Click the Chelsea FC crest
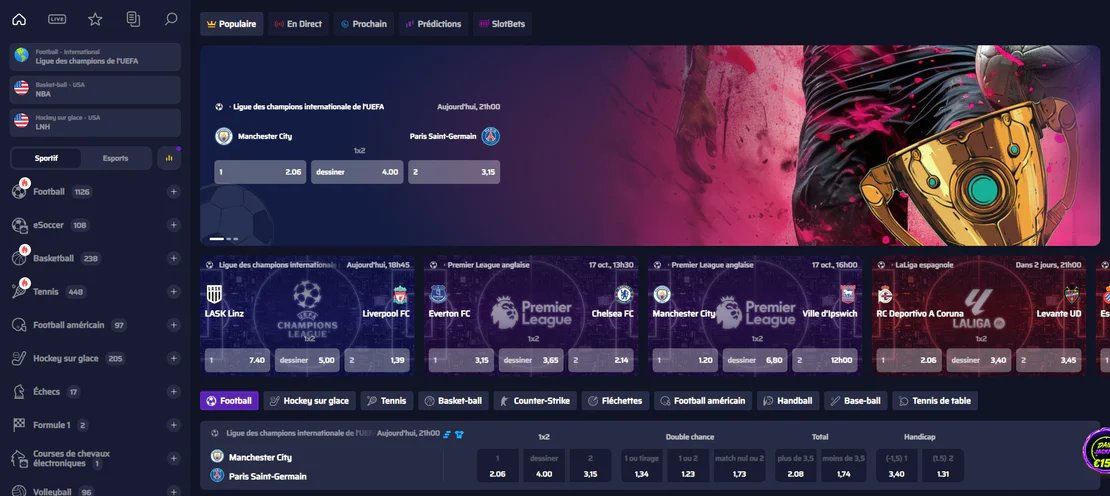Screen dimensions: 1110x496 click(624, 294)
